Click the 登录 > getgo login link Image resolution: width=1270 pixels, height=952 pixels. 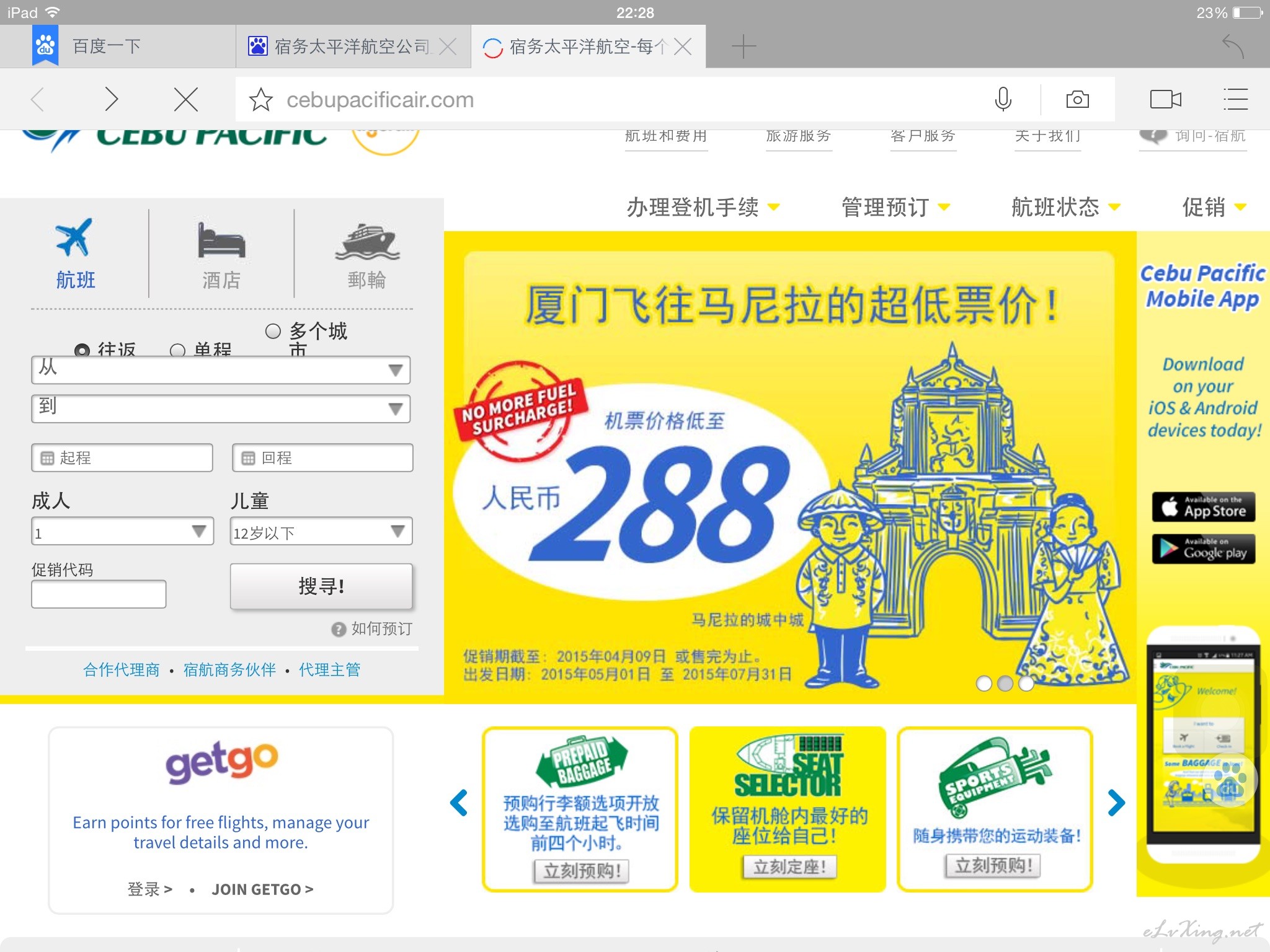pos(149,889)
